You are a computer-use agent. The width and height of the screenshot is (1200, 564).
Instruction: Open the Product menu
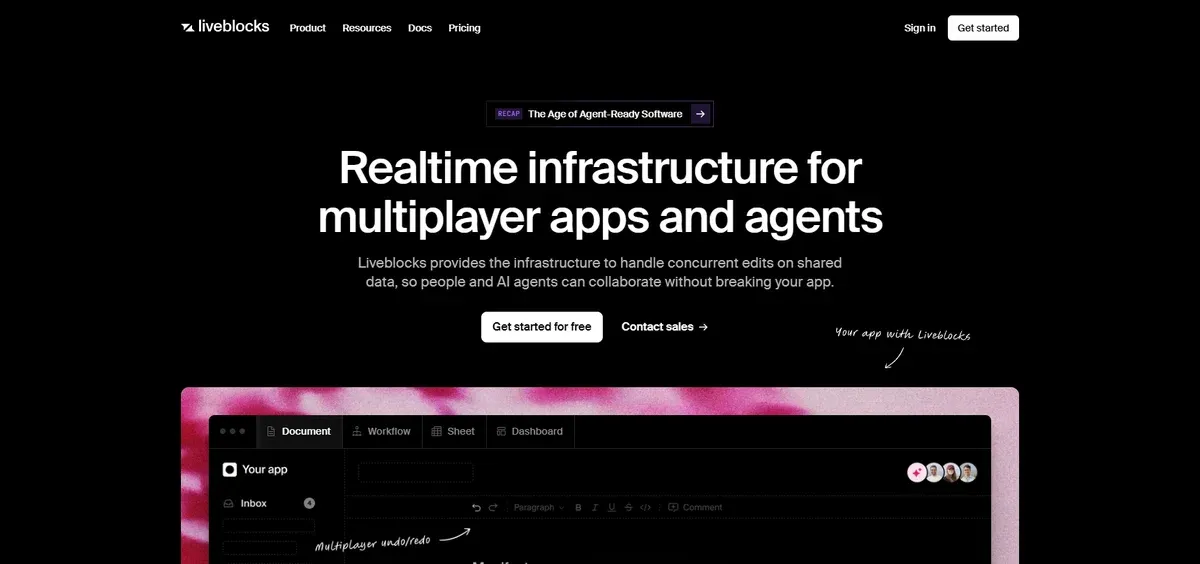pos(307,28)
